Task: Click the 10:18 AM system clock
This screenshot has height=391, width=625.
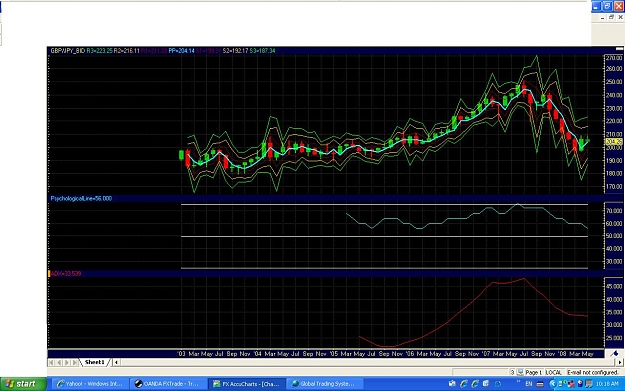Action: coord(607,384)
